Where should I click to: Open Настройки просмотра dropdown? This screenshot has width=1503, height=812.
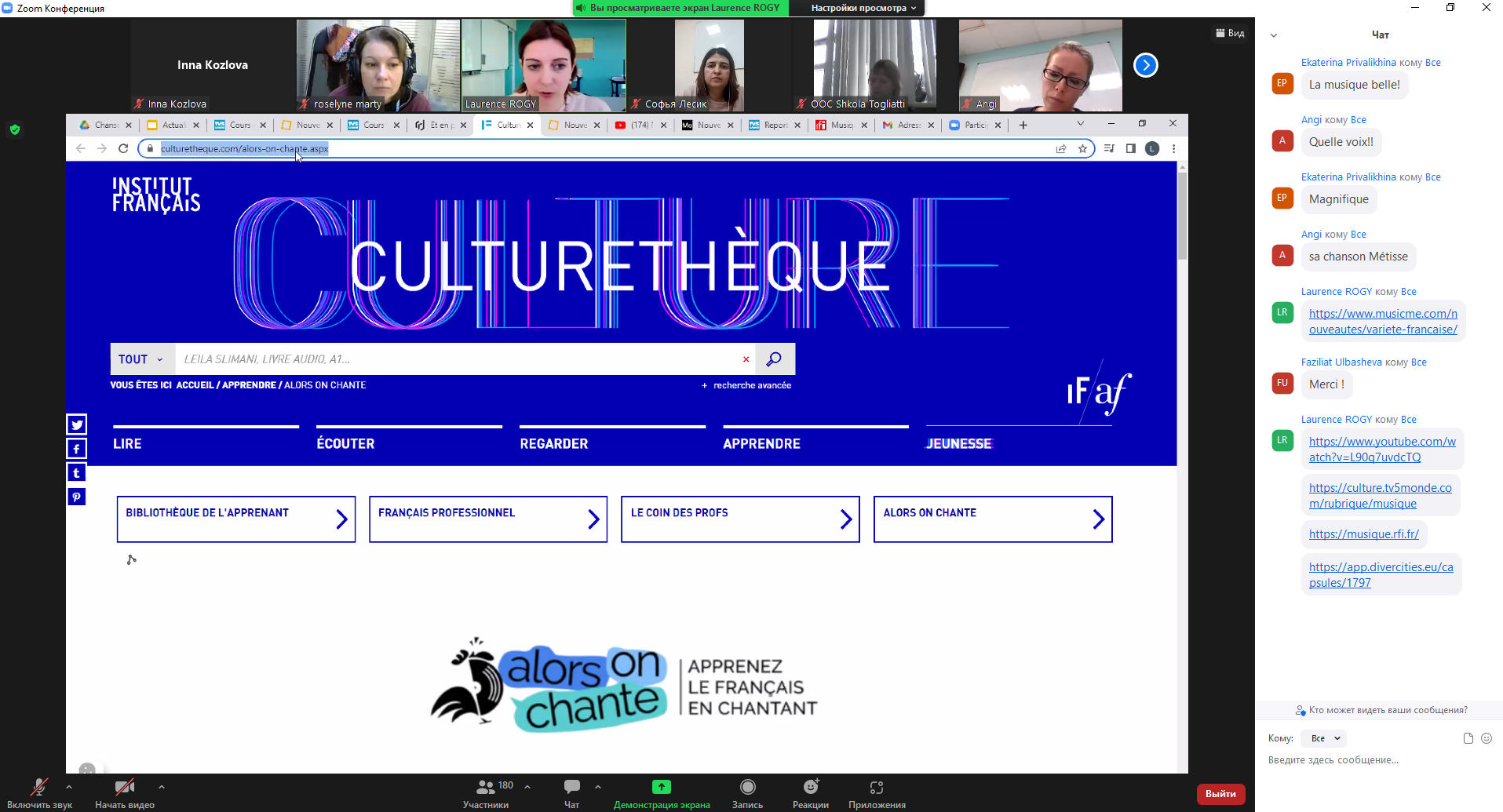pos(863,8)
